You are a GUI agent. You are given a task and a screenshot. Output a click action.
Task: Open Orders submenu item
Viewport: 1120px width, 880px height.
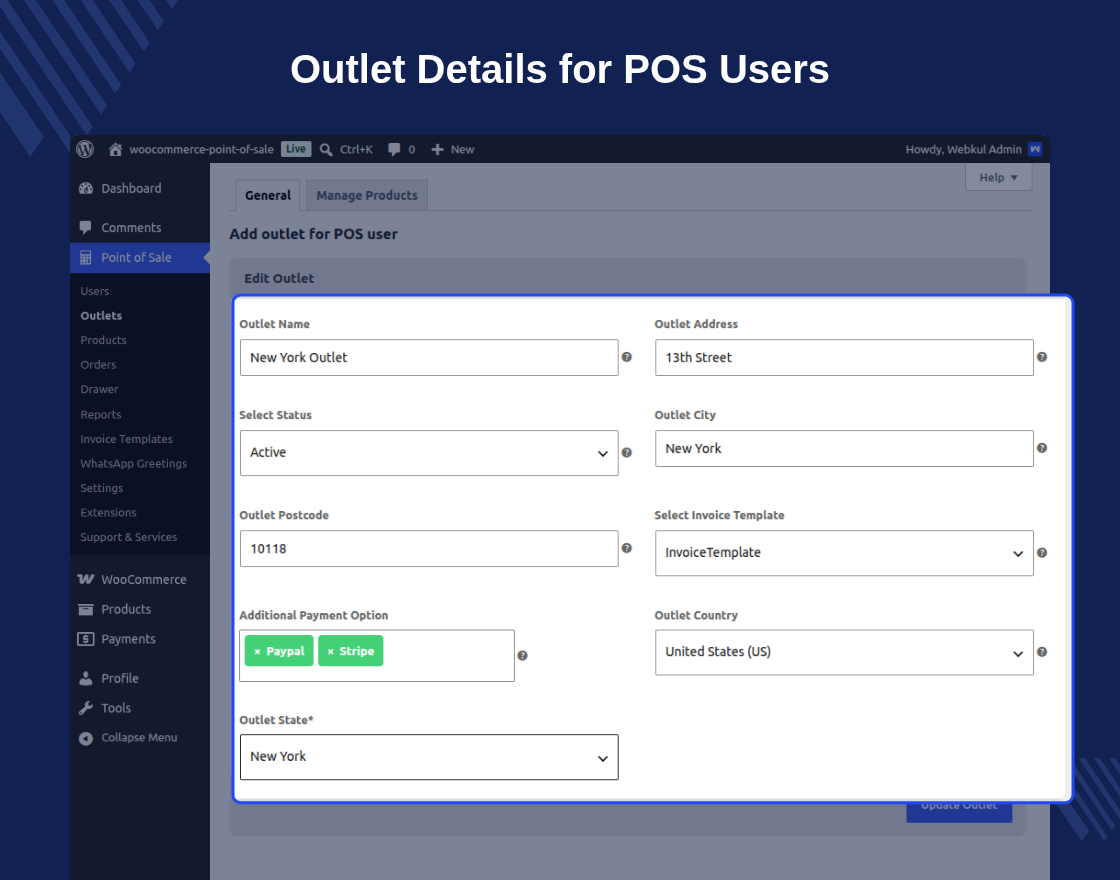point(98,365)
